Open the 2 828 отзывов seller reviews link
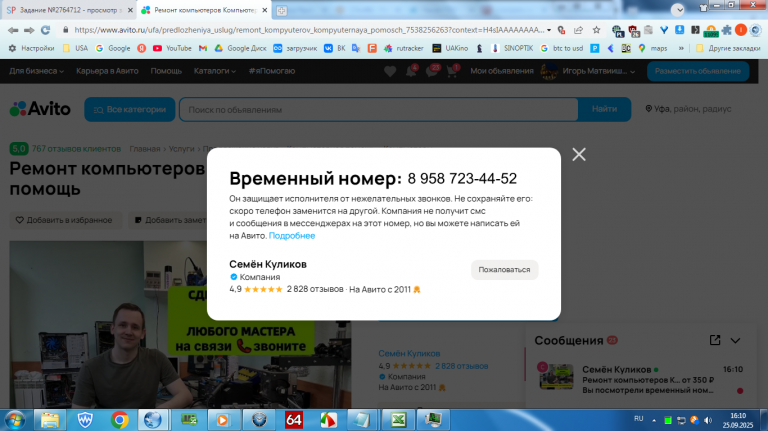This screenshot has width=768, height=431. (x=462, y=366)
